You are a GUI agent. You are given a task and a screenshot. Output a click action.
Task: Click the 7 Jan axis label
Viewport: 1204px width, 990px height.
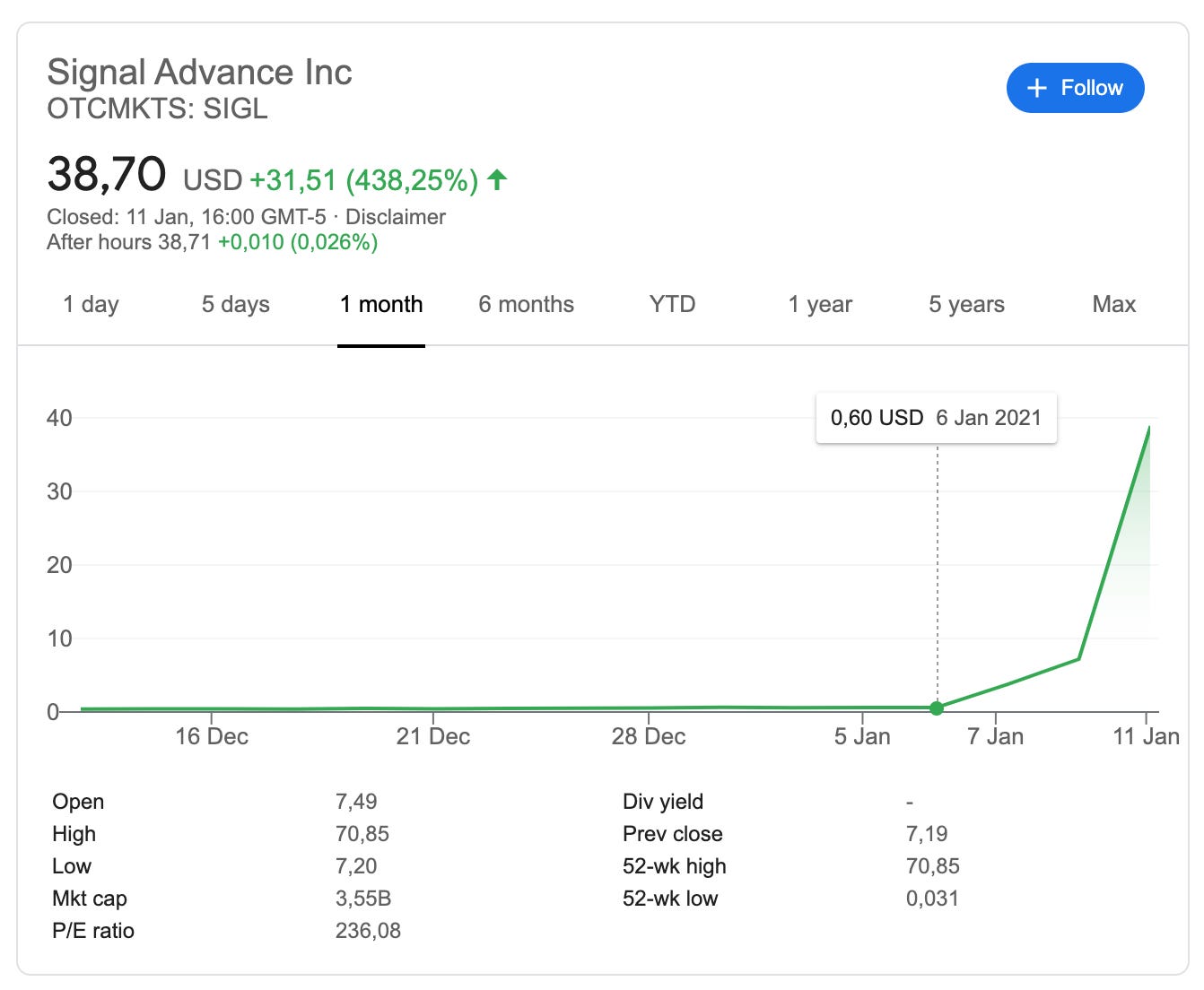pyautogui.click(x=995, y=736)
